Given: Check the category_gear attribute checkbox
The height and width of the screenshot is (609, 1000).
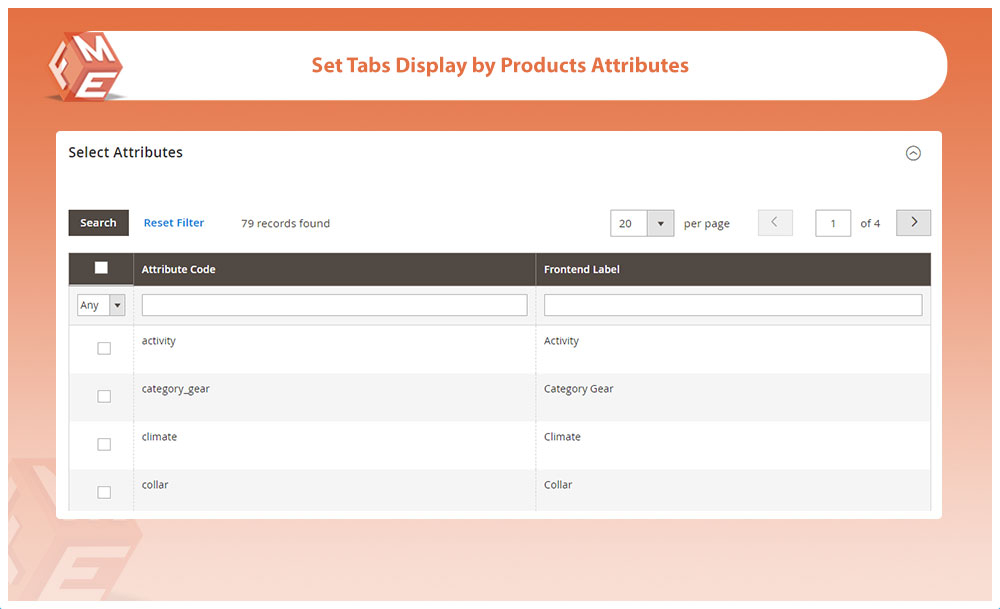Looking at the screenshot, I should pos(104,396).
